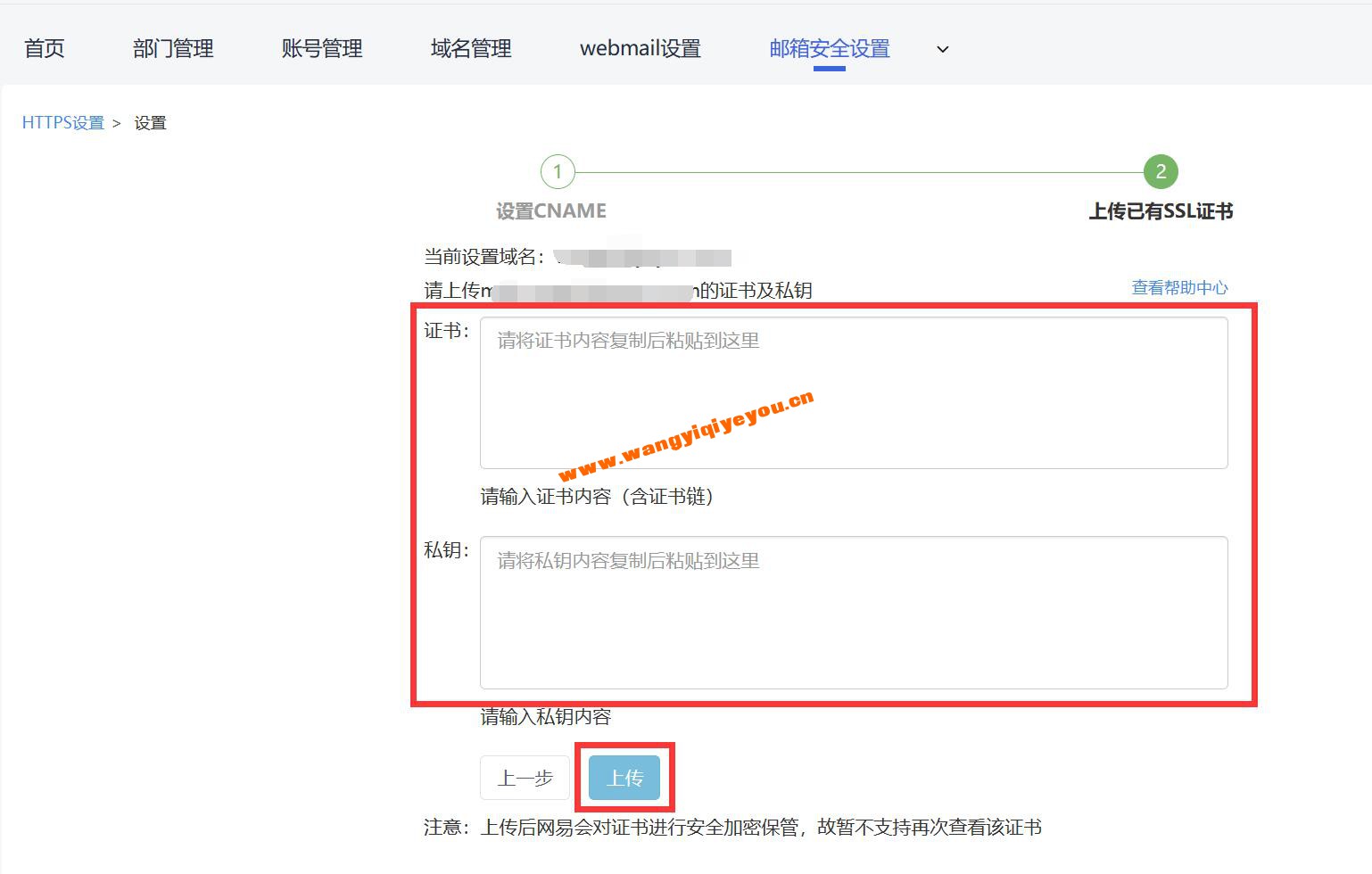Go to 账号管理 tab
Image resolution: width=1372 pixels, height=874 pixels.
point(322,48)
